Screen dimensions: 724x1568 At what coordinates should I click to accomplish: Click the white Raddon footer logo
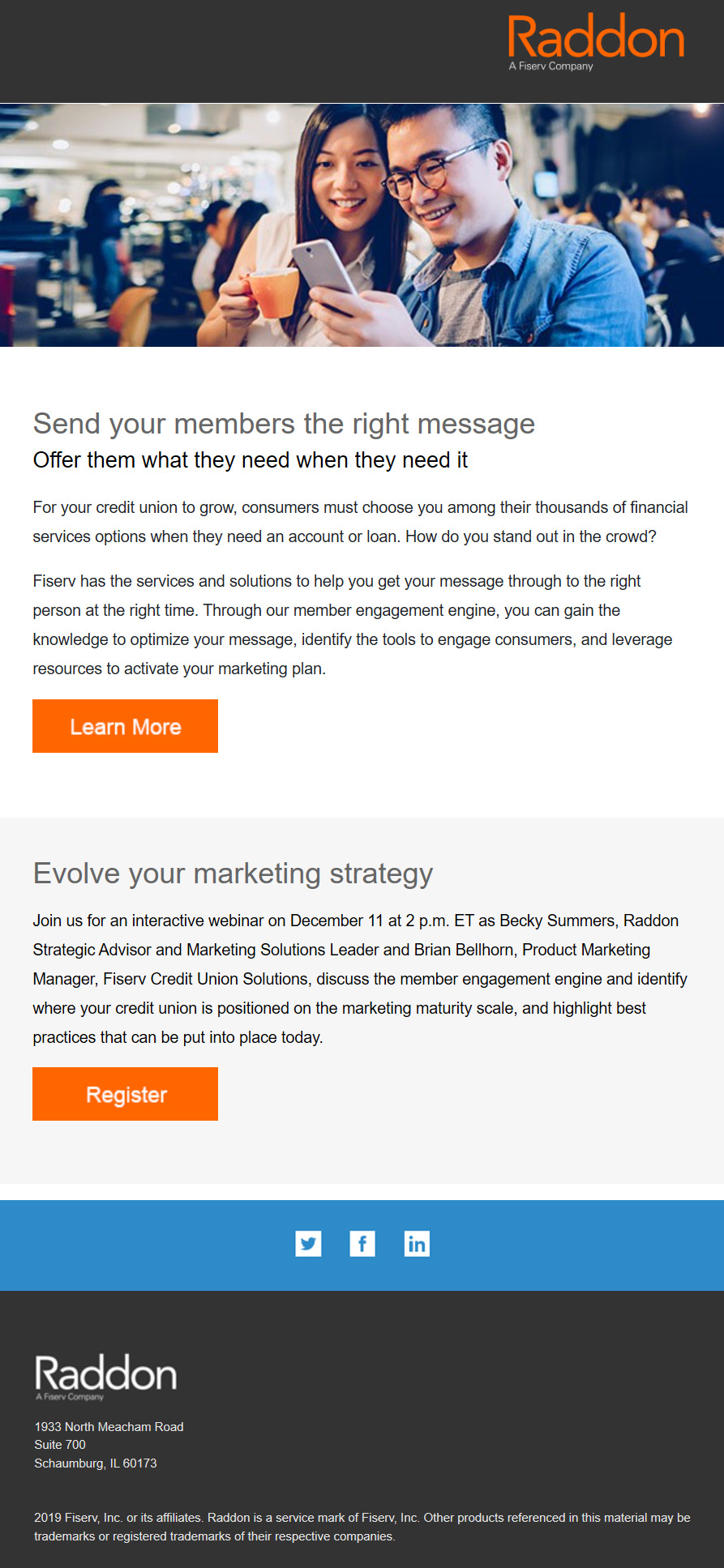pos(105,1377)
